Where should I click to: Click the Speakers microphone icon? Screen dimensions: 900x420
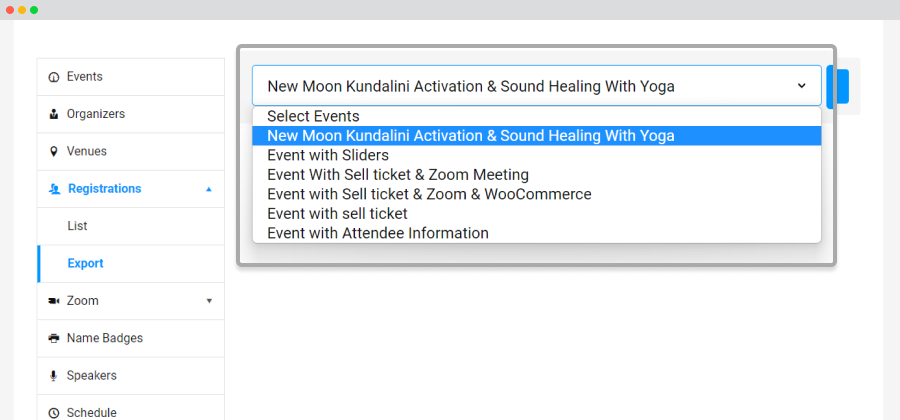pos(54,376)
